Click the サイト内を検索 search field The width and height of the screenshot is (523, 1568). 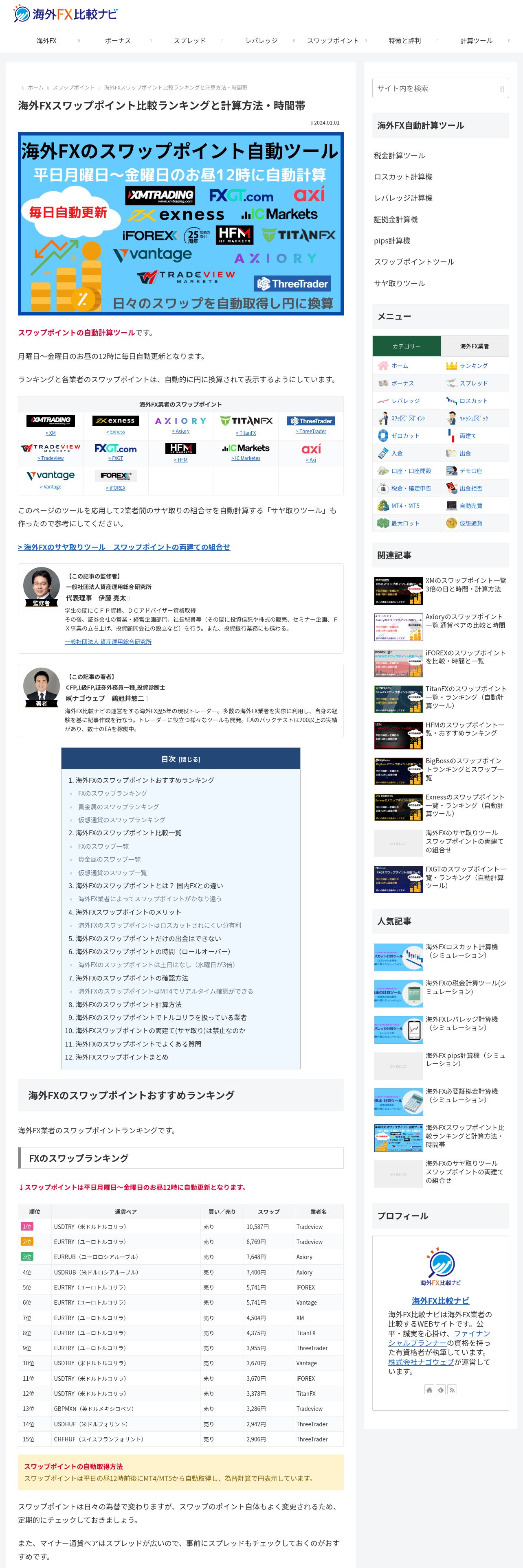440,89
